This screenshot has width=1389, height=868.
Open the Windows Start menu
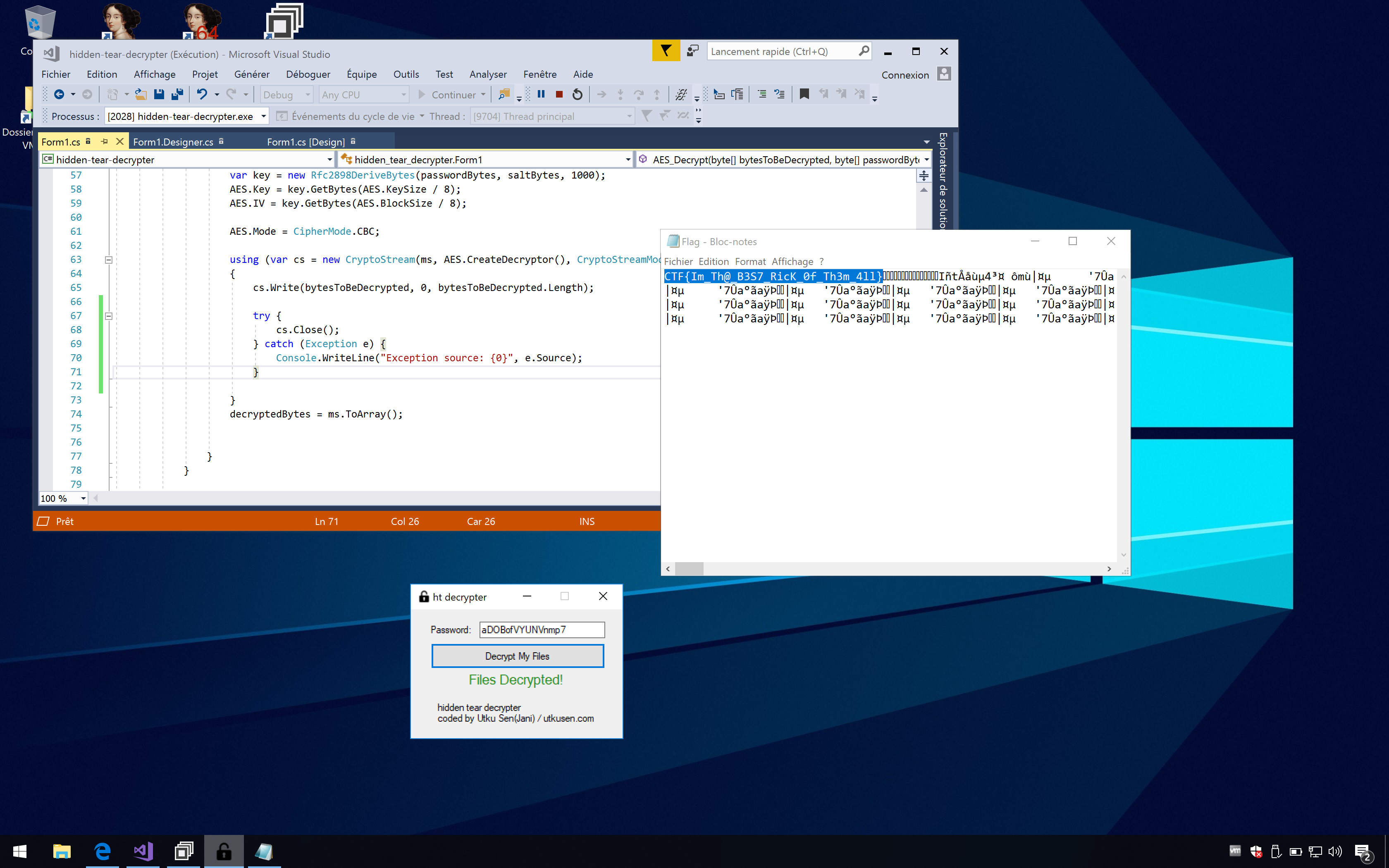coord(19,851)
